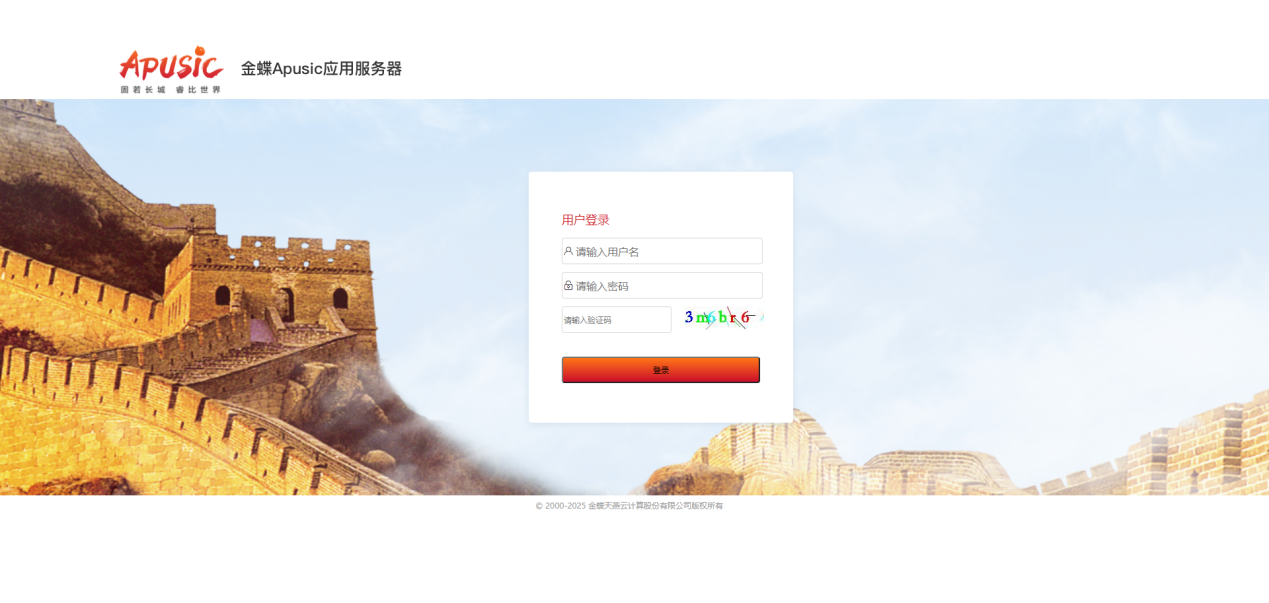1269x603 pixels.
Task: Click the green letter m in captcha
Action: tap(701, 318)
